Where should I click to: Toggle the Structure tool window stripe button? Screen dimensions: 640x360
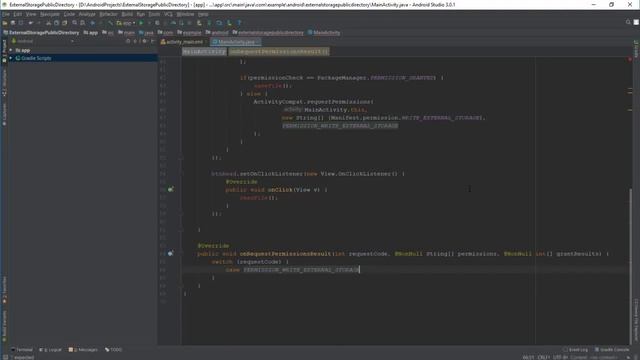pos(4,83)
